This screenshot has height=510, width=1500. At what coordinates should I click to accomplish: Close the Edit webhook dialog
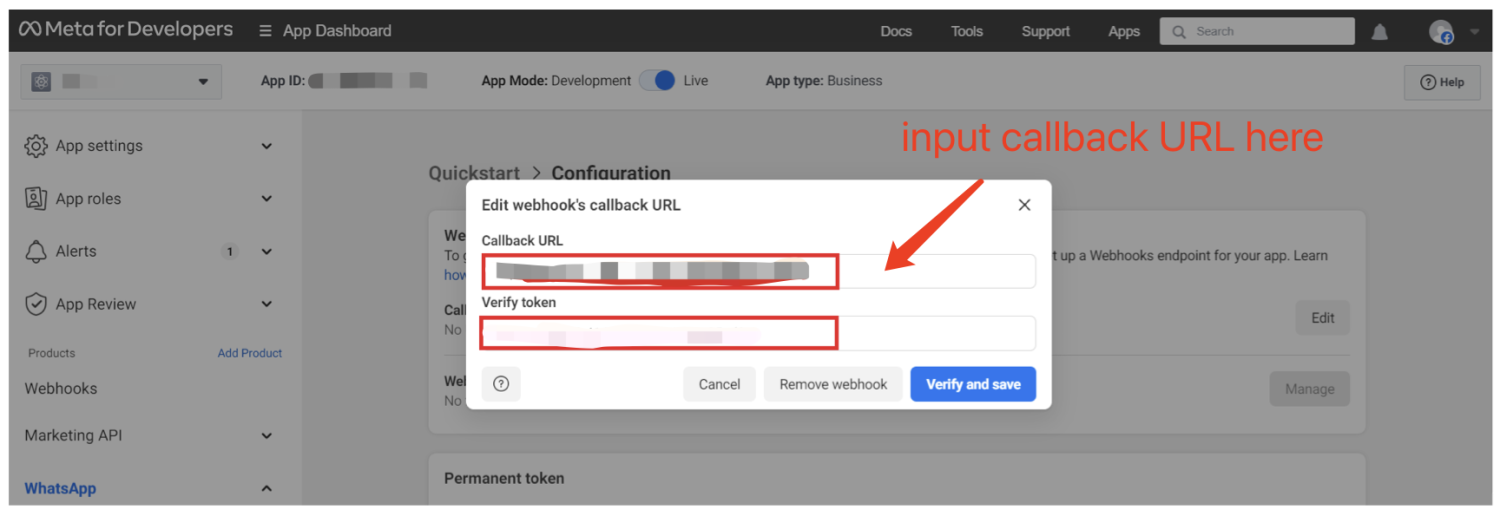[x=1024, y=205]
